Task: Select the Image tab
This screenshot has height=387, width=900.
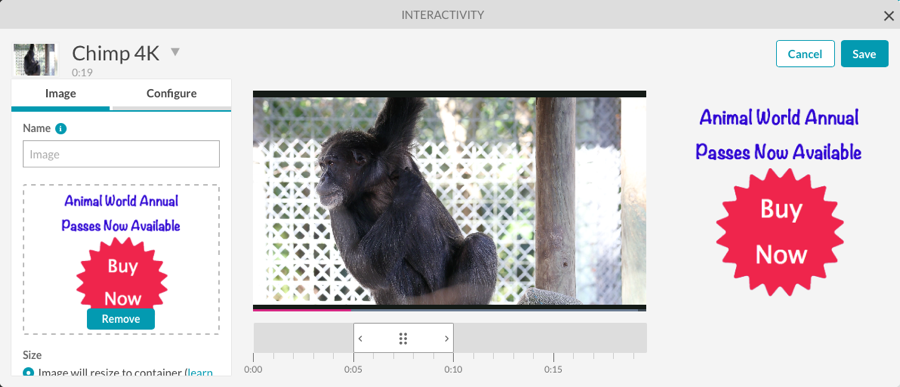Action: tap(60, 93)
